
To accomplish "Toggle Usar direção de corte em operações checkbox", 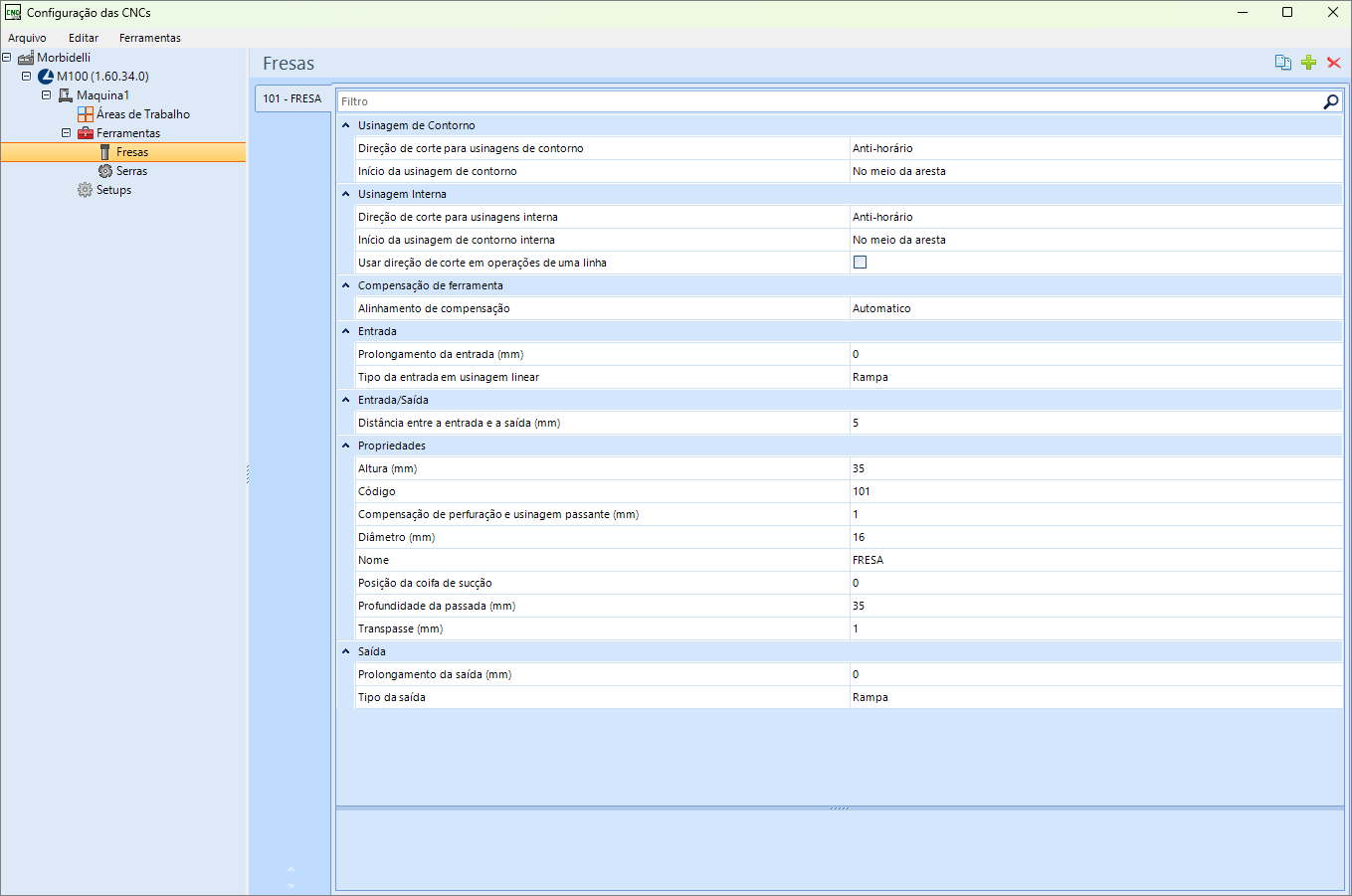I will click(x=861, y=263).
